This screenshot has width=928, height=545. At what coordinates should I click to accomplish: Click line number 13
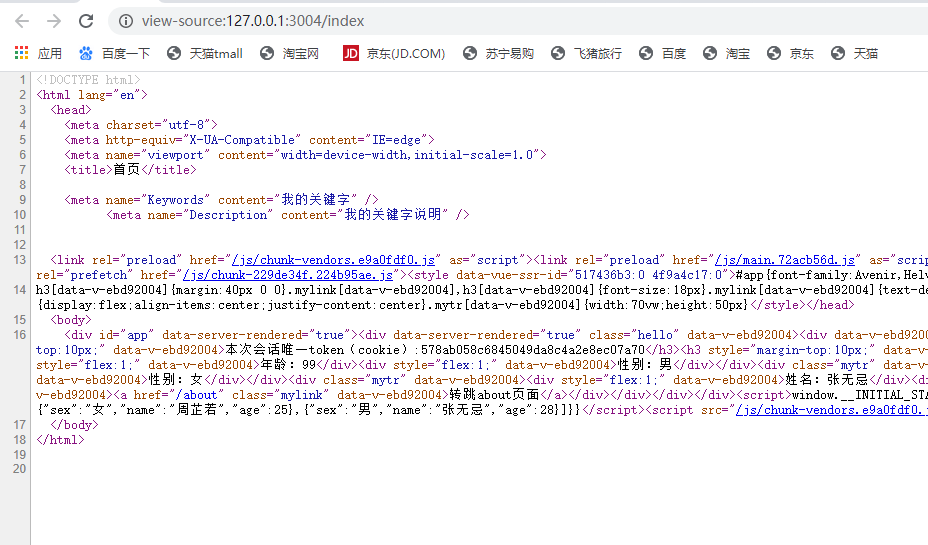[20, 260]
